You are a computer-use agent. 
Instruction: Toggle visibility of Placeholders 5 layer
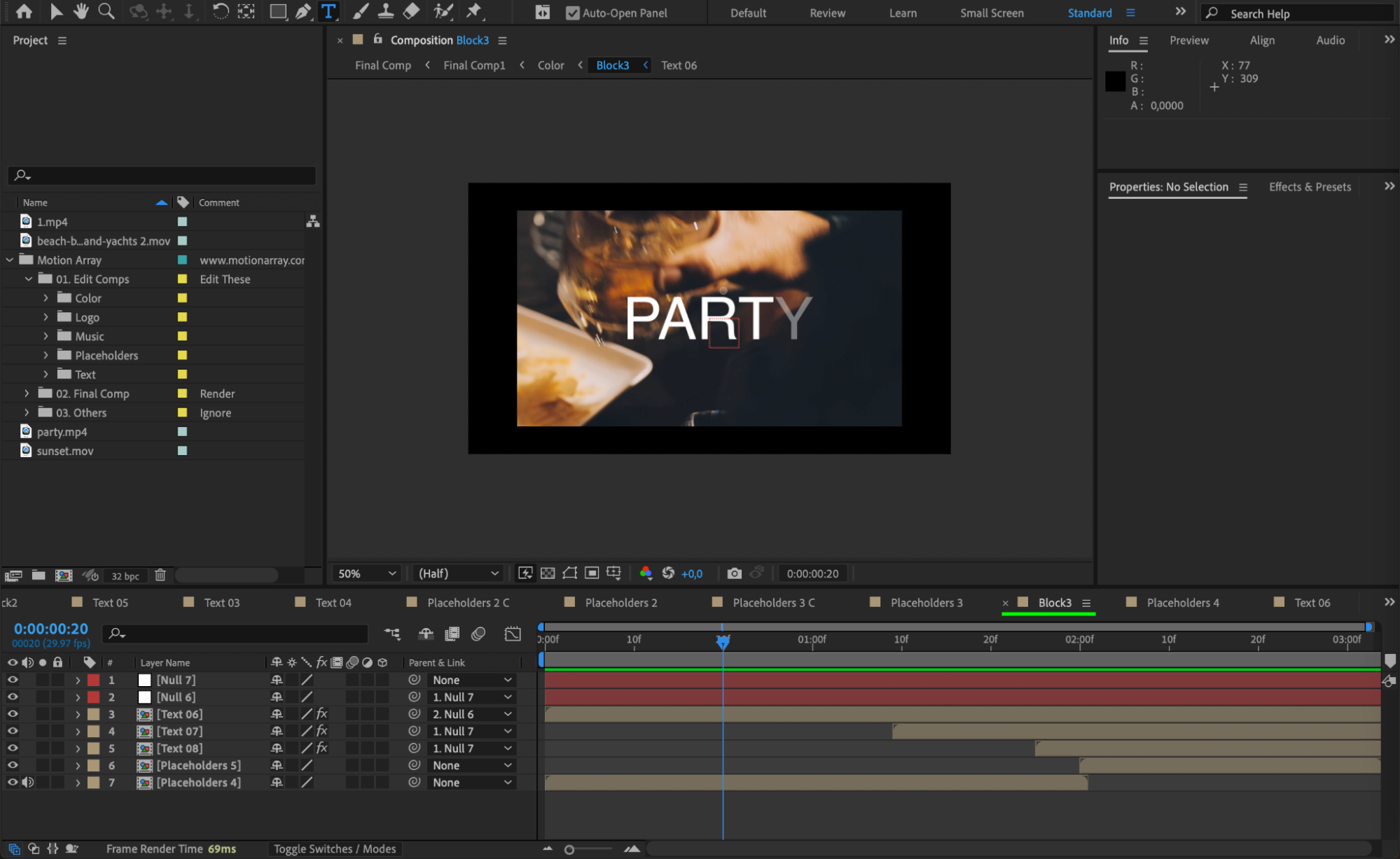pos(13,765)
